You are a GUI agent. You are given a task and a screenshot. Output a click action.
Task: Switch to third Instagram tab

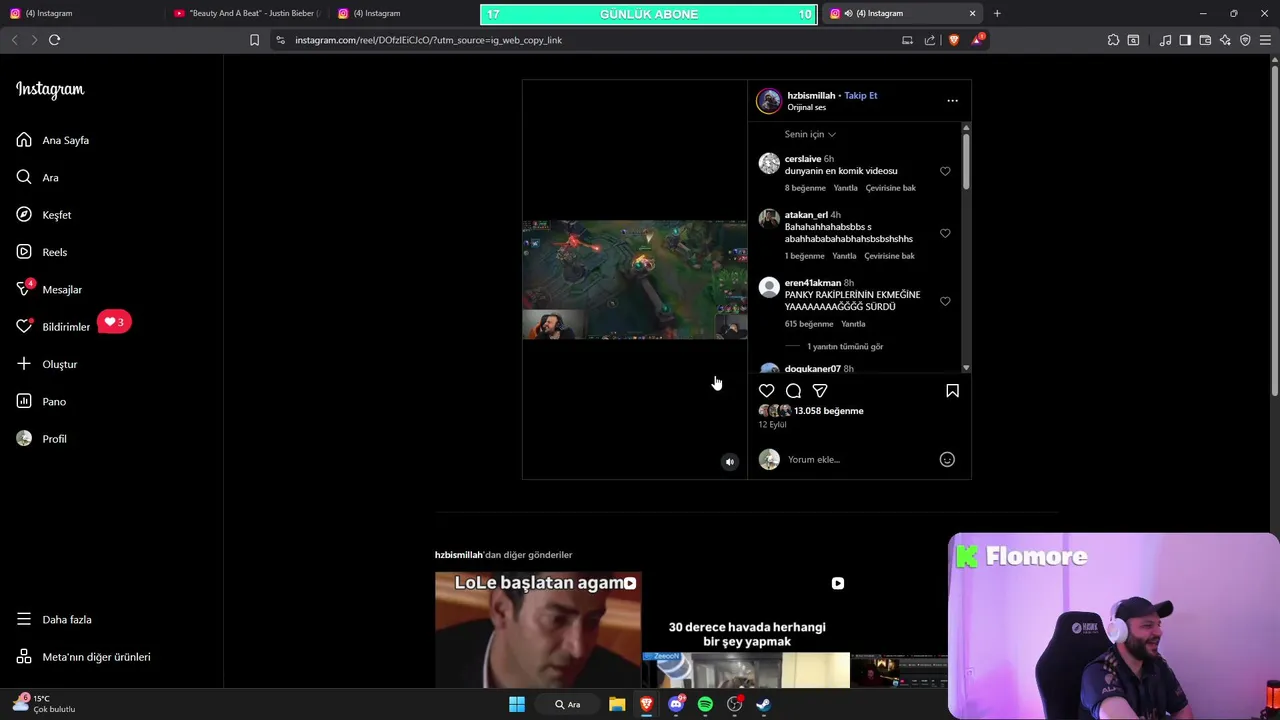[405, 13]
